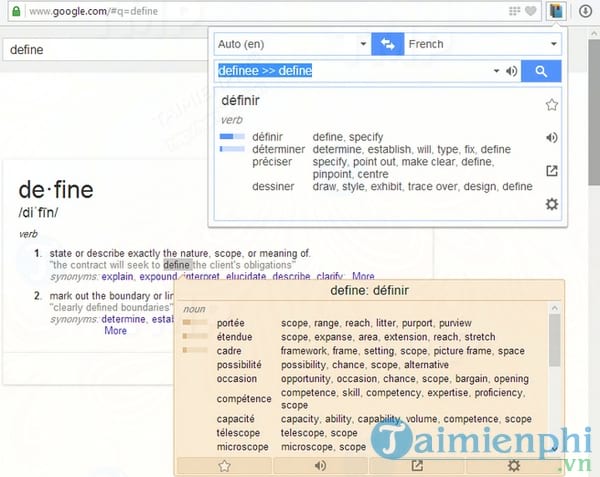The width and height of the screenshot is (600, 477).
Task: Click 'occasion' in the noun list
Action: tap(237, 379)
